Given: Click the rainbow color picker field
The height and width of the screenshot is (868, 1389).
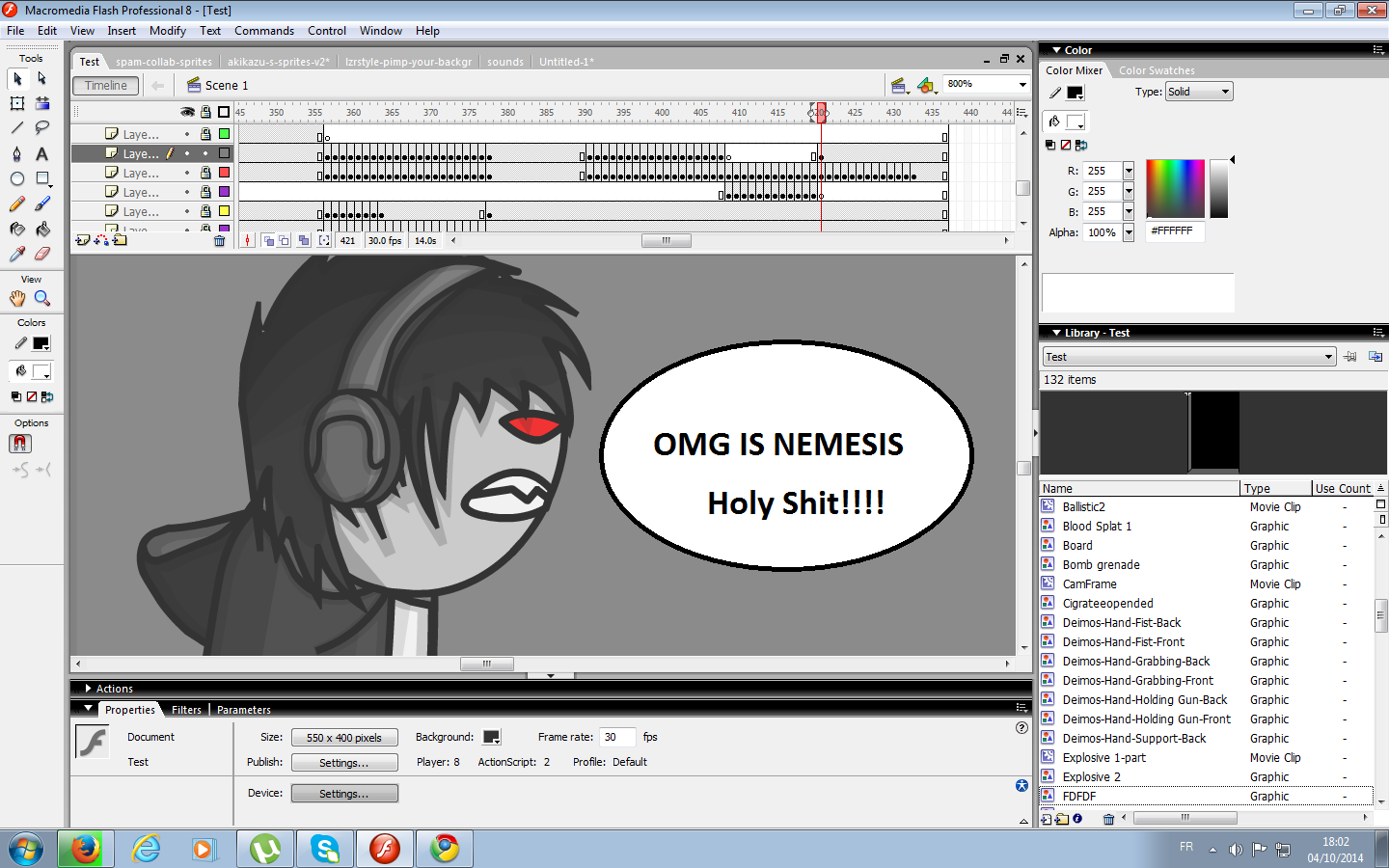Looking at the screenshot, I should [x=1175, y=188].
